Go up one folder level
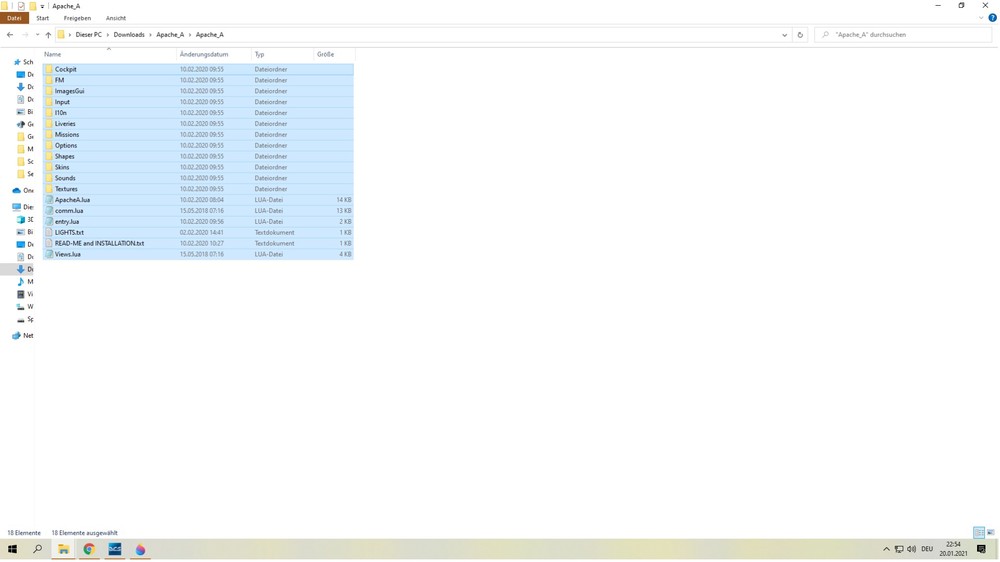This screenshot has width=1000, height=562. 48,34
